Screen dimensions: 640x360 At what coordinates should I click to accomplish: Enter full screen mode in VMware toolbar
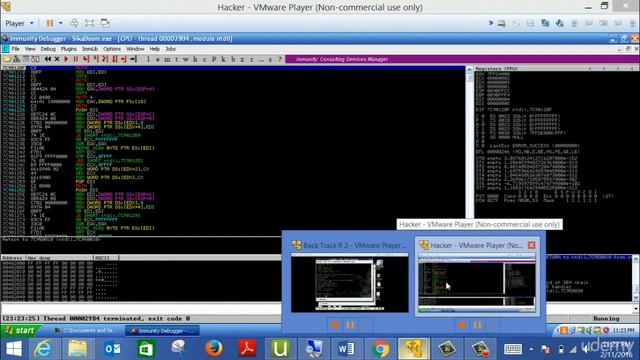89,23
